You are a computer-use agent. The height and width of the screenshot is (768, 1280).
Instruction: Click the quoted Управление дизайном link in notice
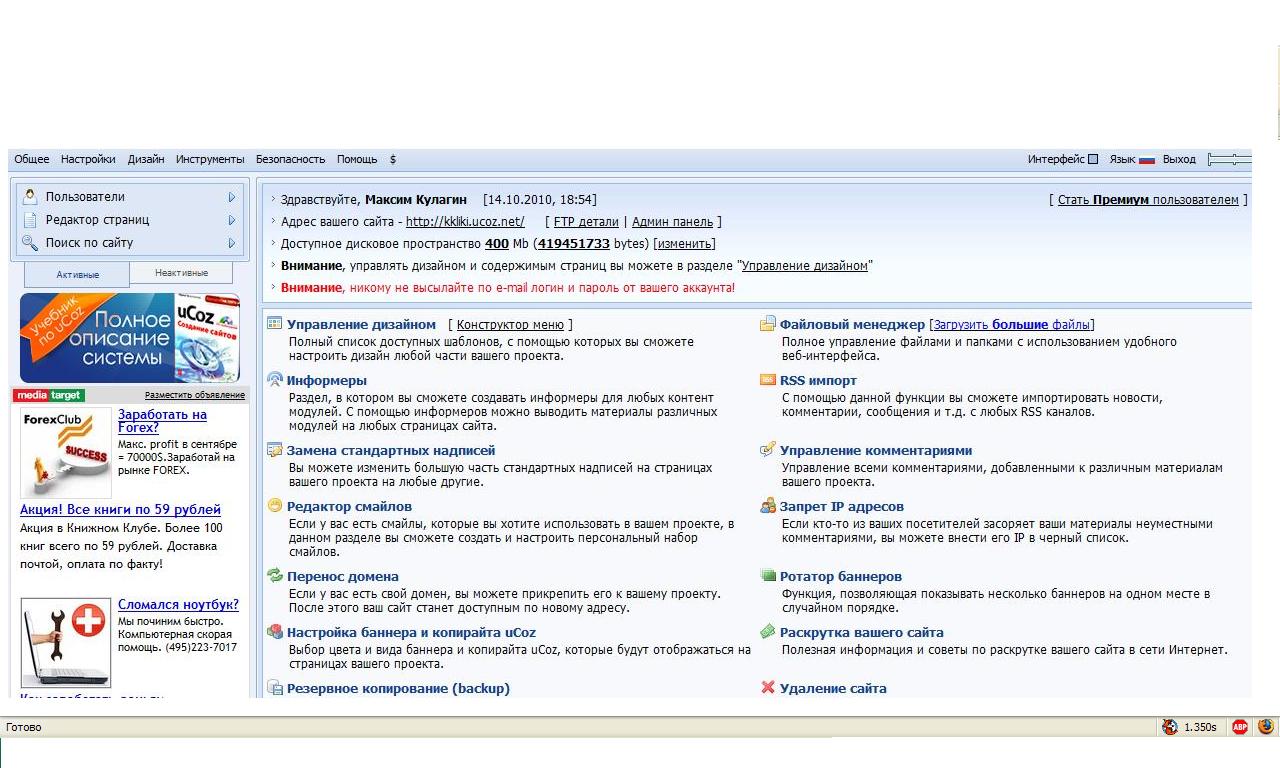tap(805, 266)
